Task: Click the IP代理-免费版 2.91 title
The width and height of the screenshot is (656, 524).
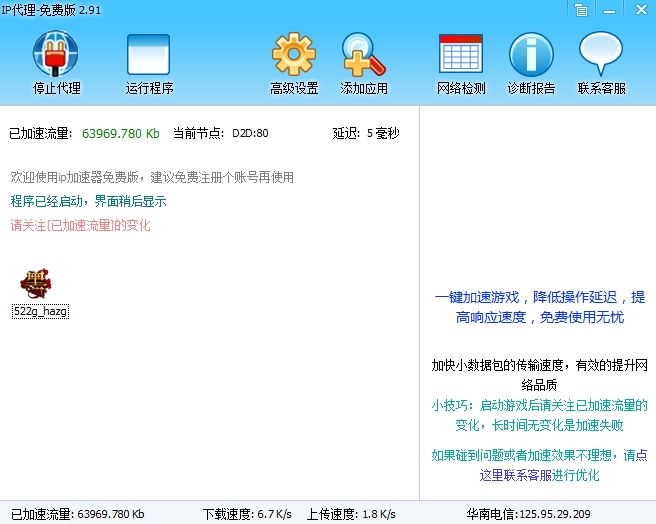Action: click(51, 10)
